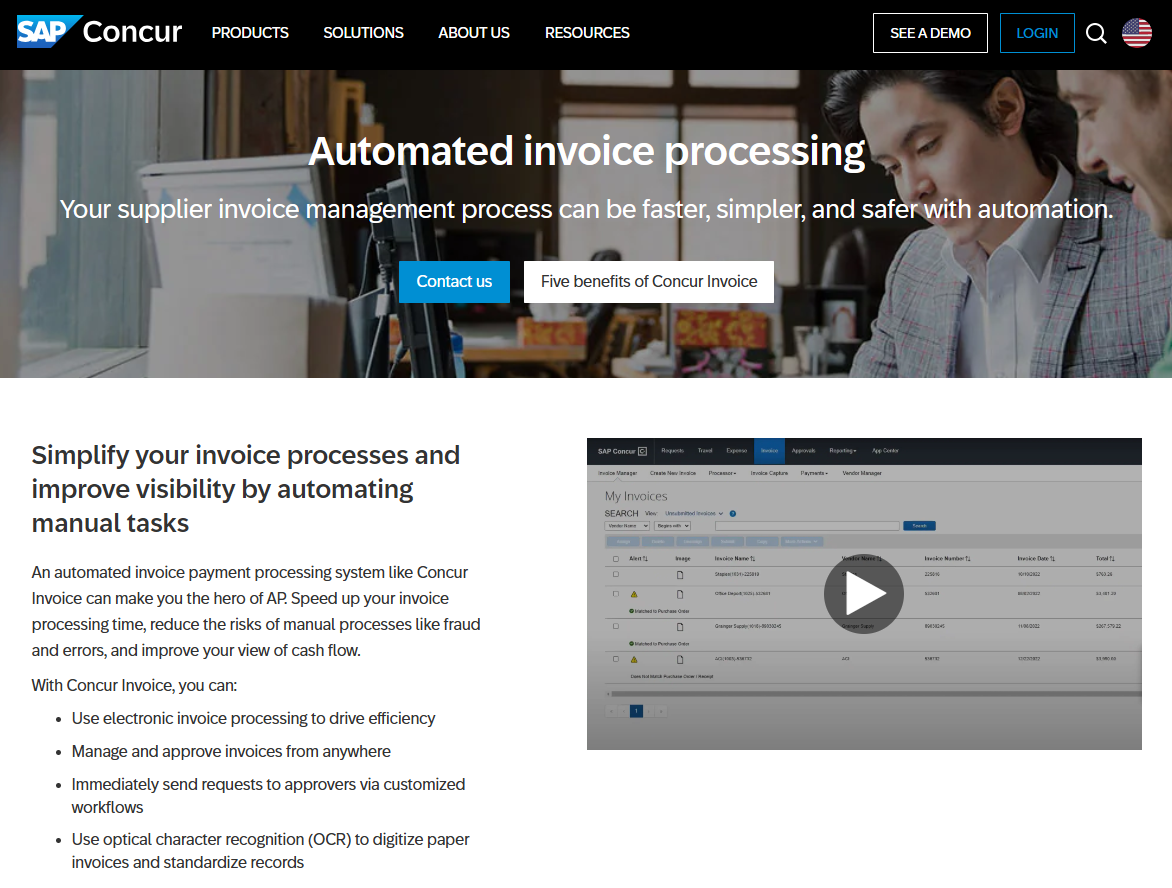Open the Products menu
The image size is (1172, 888).
pyautogui.click(x=250, y=33)
